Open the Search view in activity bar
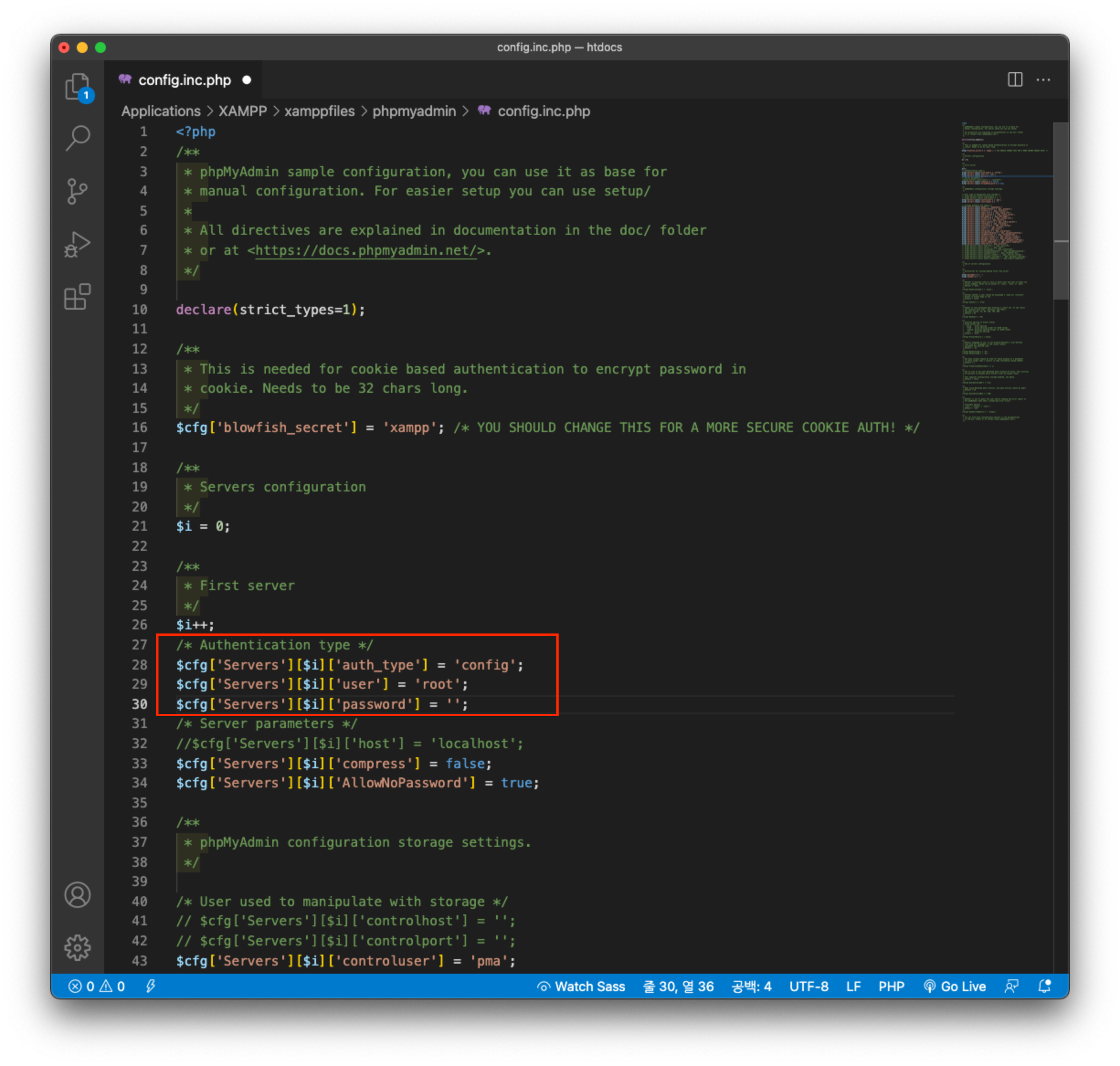This screenshot has width=1120, height=1066. click(x=77, y=138)
